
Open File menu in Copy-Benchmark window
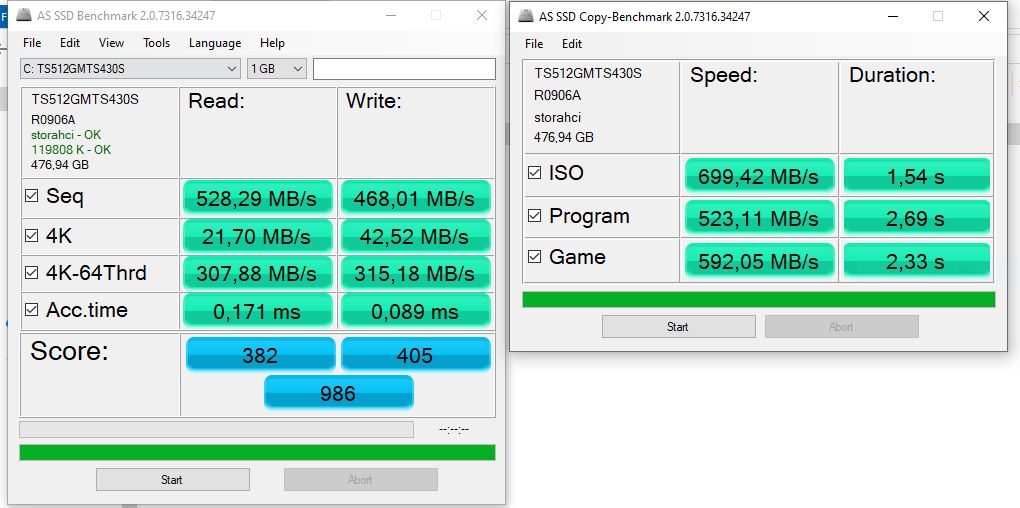click(x=533, y=44)
